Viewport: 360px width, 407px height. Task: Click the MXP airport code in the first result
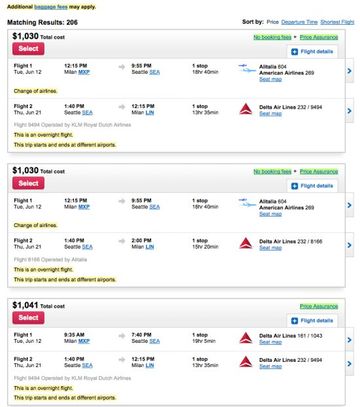84,72
